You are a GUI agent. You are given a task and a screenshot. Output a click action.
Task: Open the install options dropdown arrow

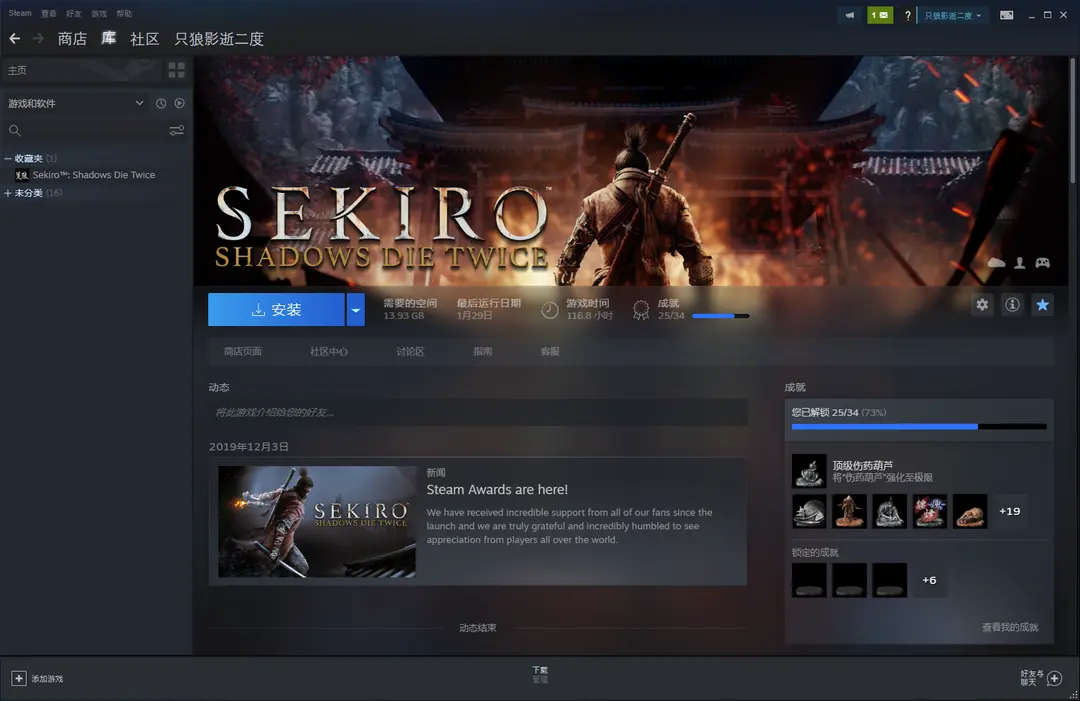pos(355,310)
